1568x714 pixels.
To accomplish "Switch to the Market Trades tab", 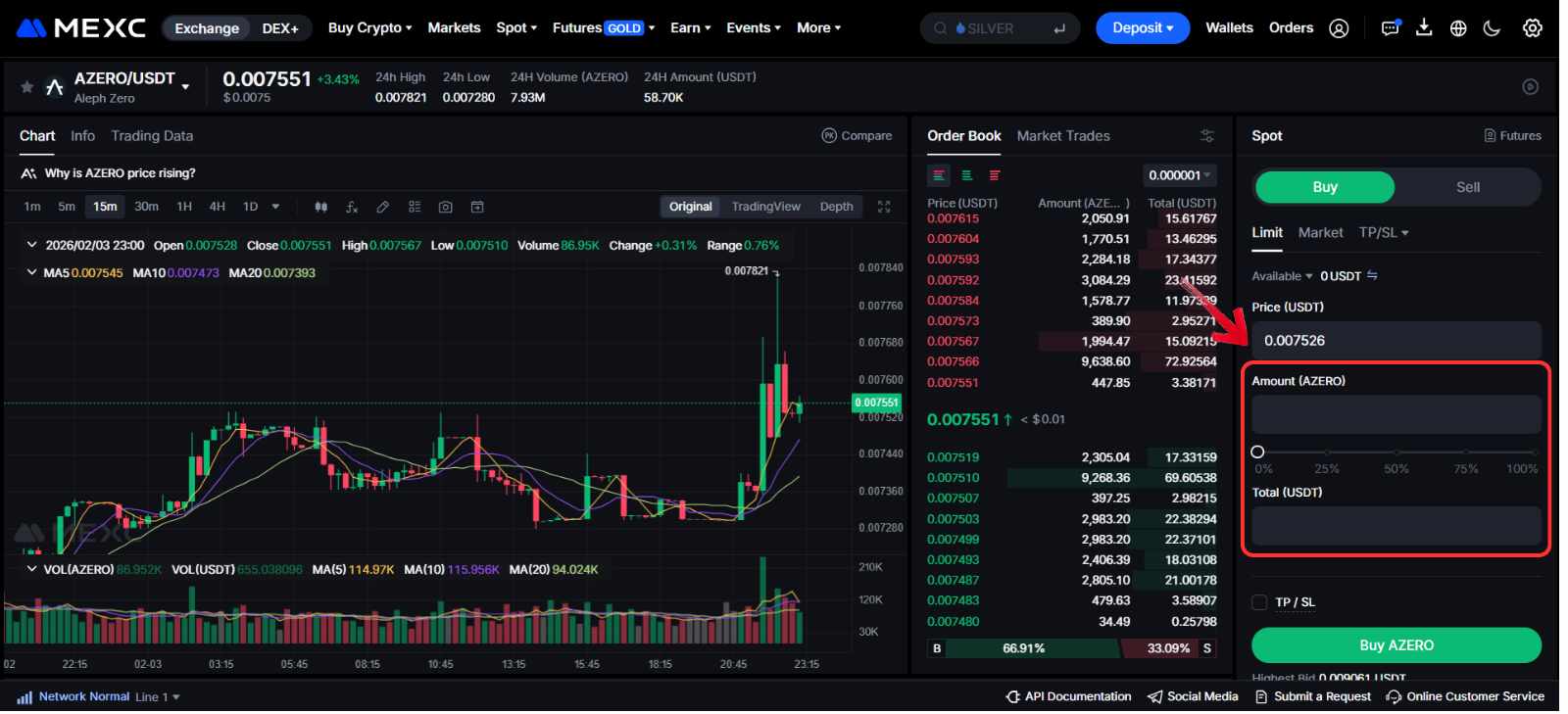I will [1063, 136].
